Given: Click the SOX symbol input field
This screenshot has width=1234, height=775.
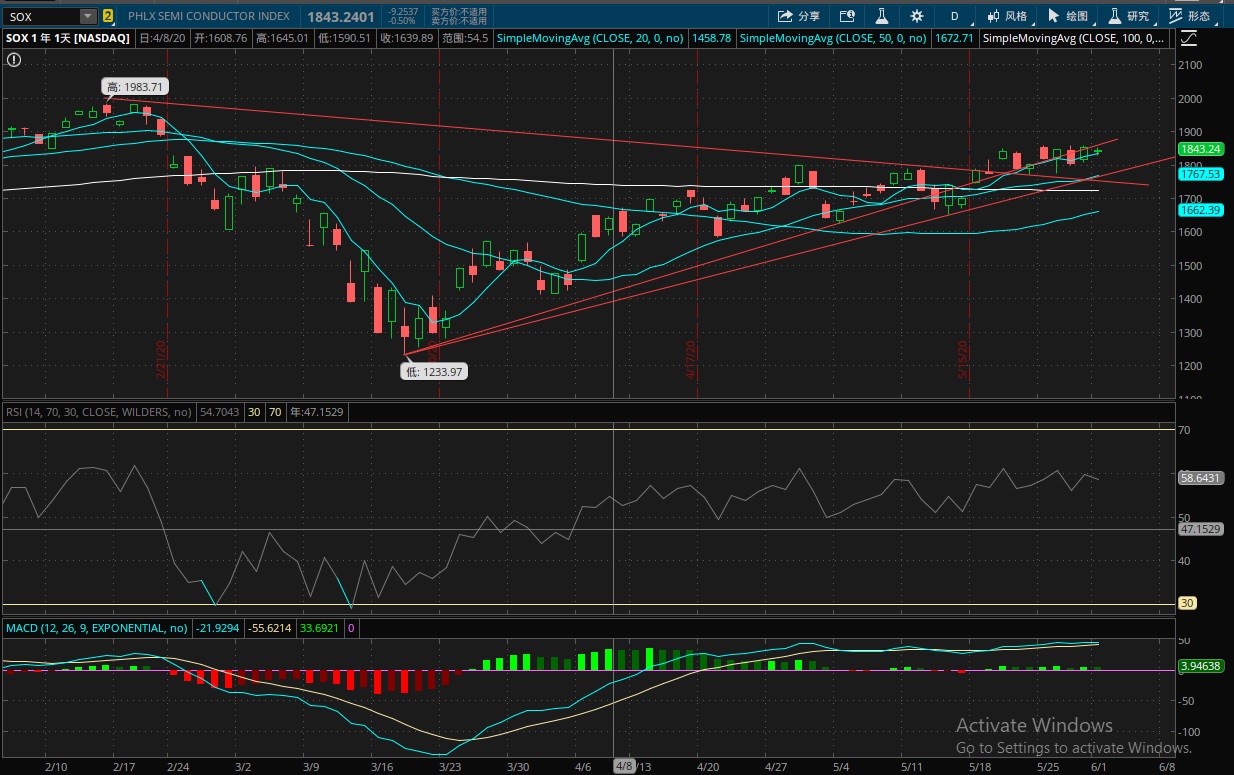Looking at the screenshot, I should coord(41,16).
